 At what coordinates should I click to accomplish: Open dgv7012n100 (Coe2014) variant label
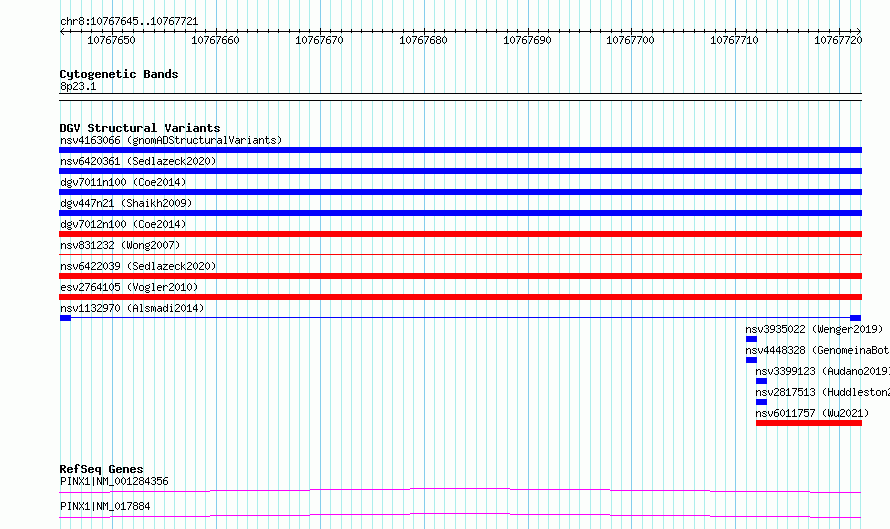point(123,224)
